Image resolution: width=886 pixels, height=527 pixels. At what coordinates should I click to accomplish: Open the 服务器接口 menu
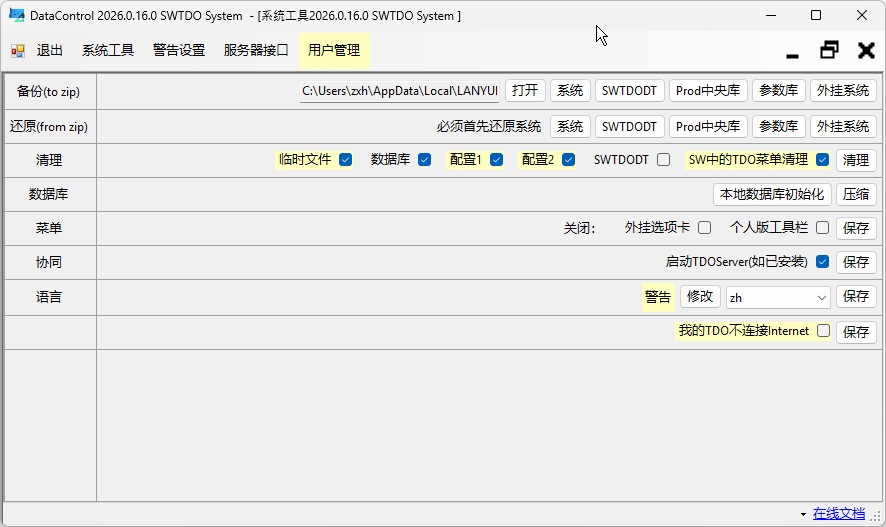256,51
